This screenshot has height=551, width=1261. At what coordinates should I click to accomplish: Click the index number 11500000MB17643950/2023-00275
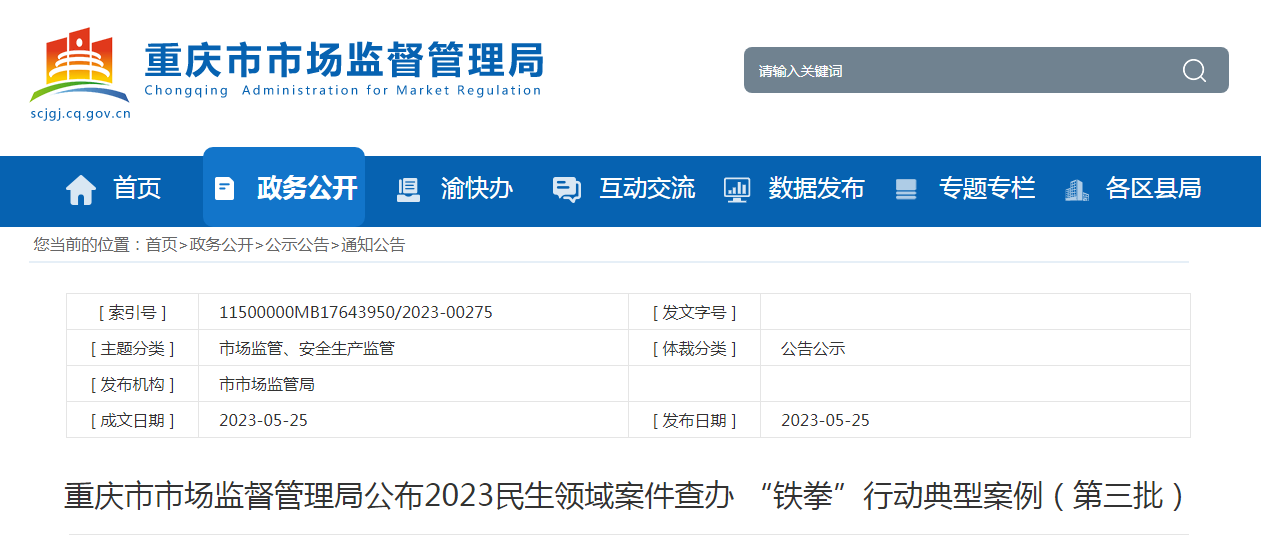click(356, 312)
